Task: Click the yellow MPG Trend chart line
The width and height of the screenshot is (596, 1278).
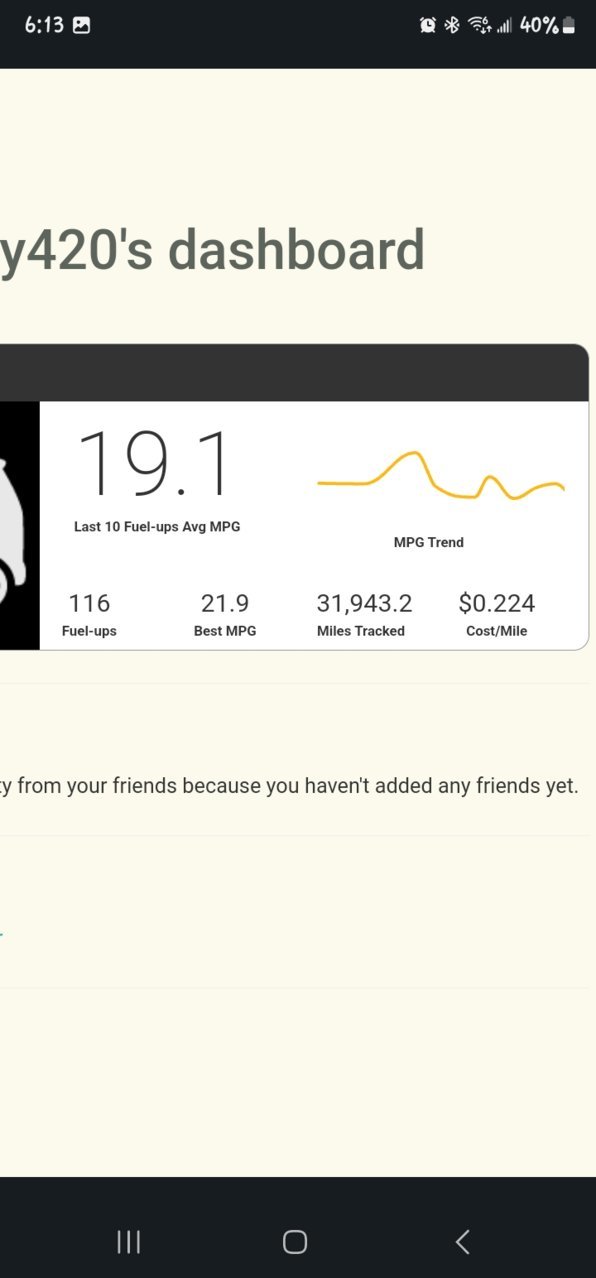Action: pos(441,476)
